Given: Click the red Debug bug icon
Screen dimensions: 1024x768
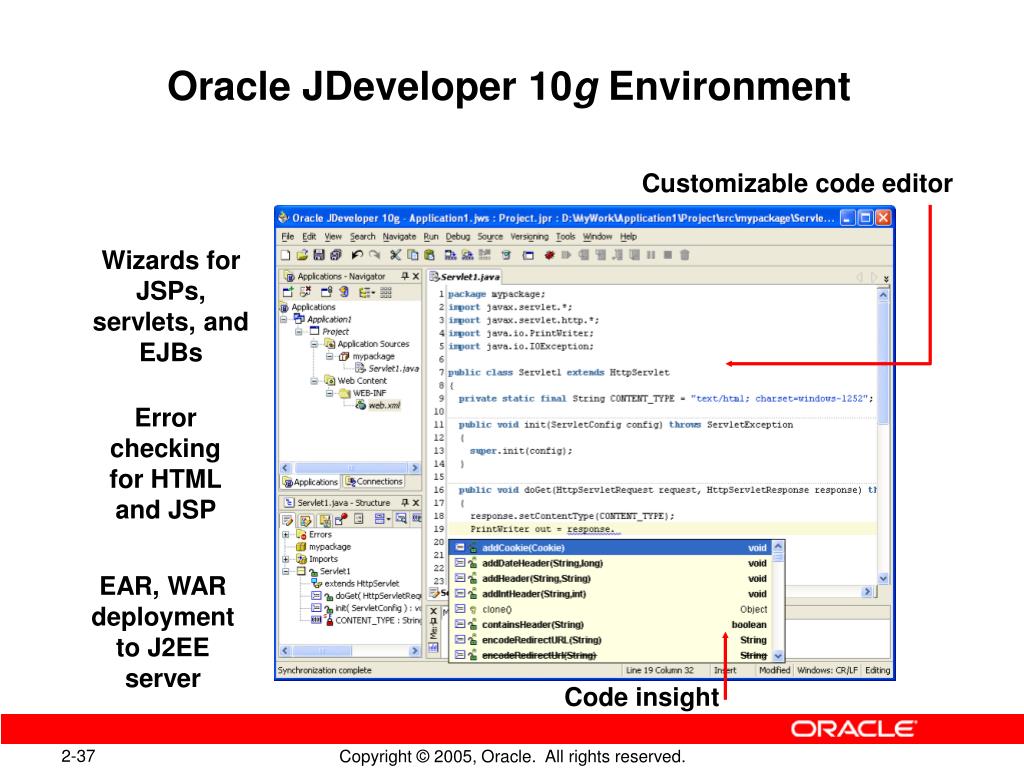Looking at the screenshot, I should (x=549, y=255).
